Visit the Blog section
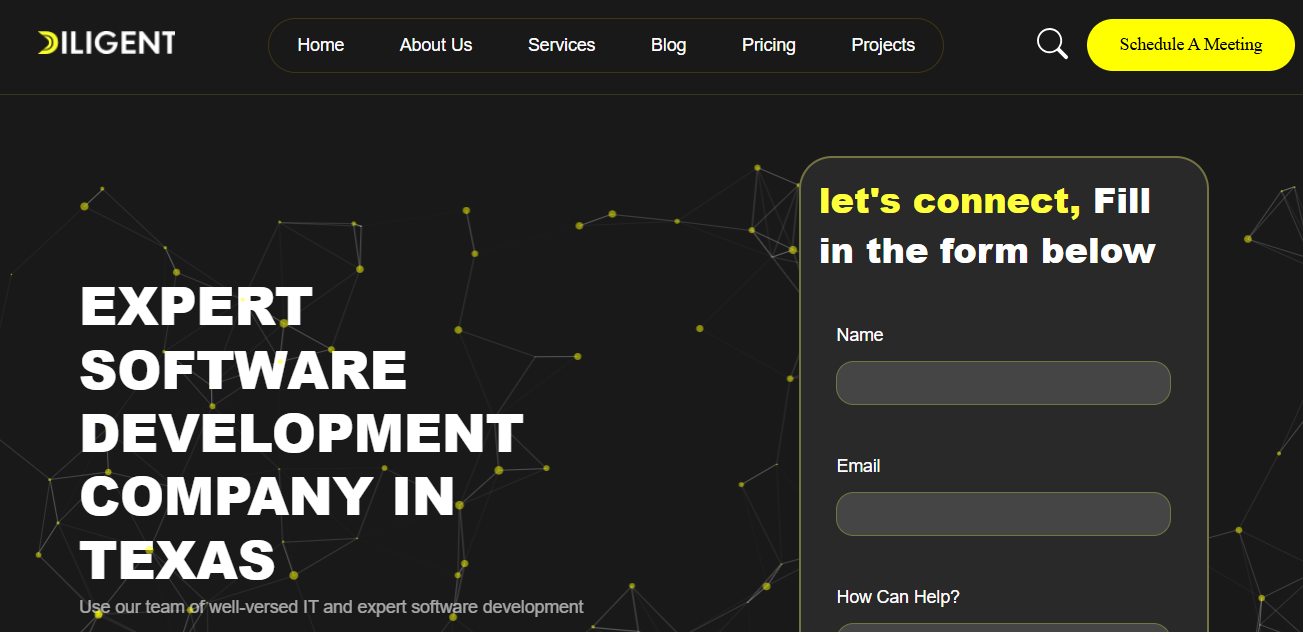 [x=668, y=44]
